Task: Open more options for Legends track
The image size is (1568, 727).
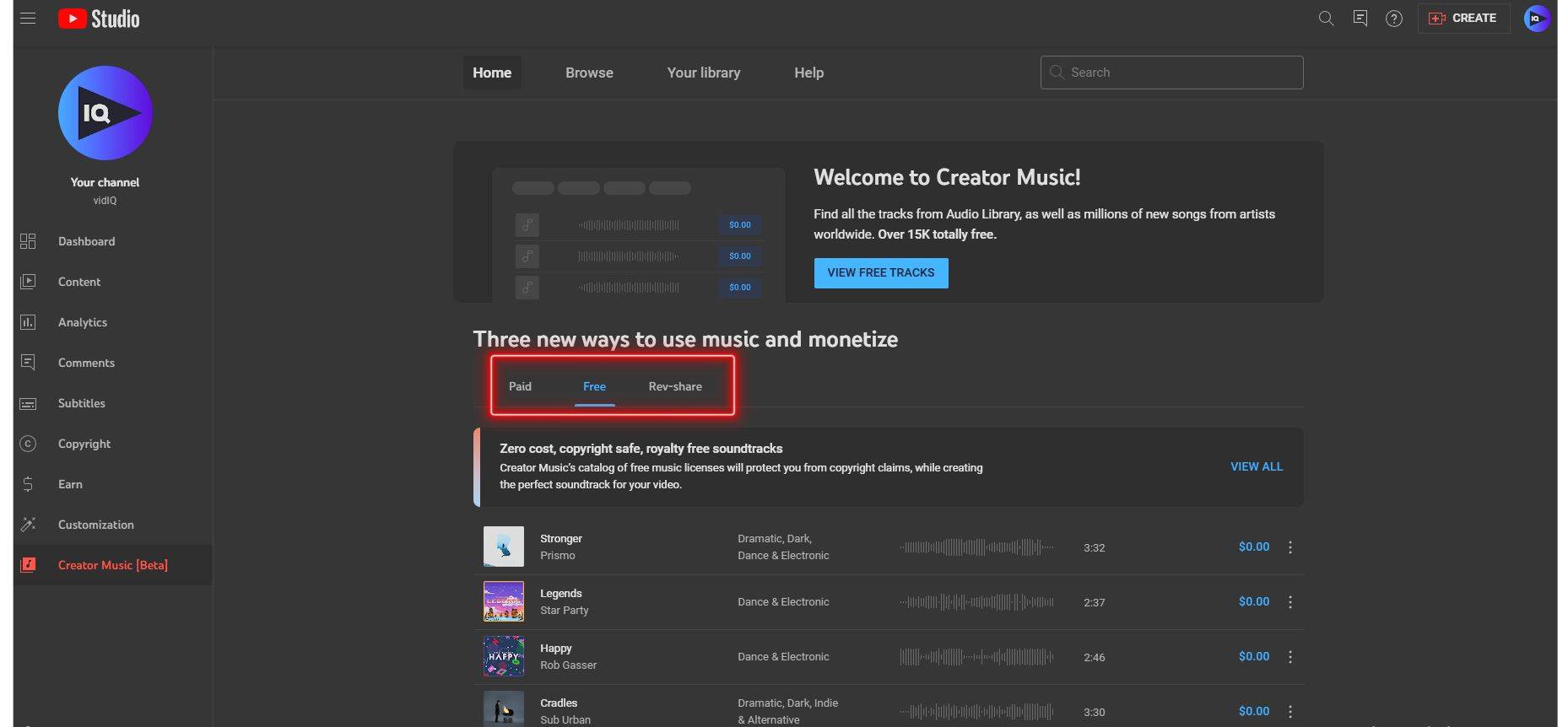Action: (1290, 602)
